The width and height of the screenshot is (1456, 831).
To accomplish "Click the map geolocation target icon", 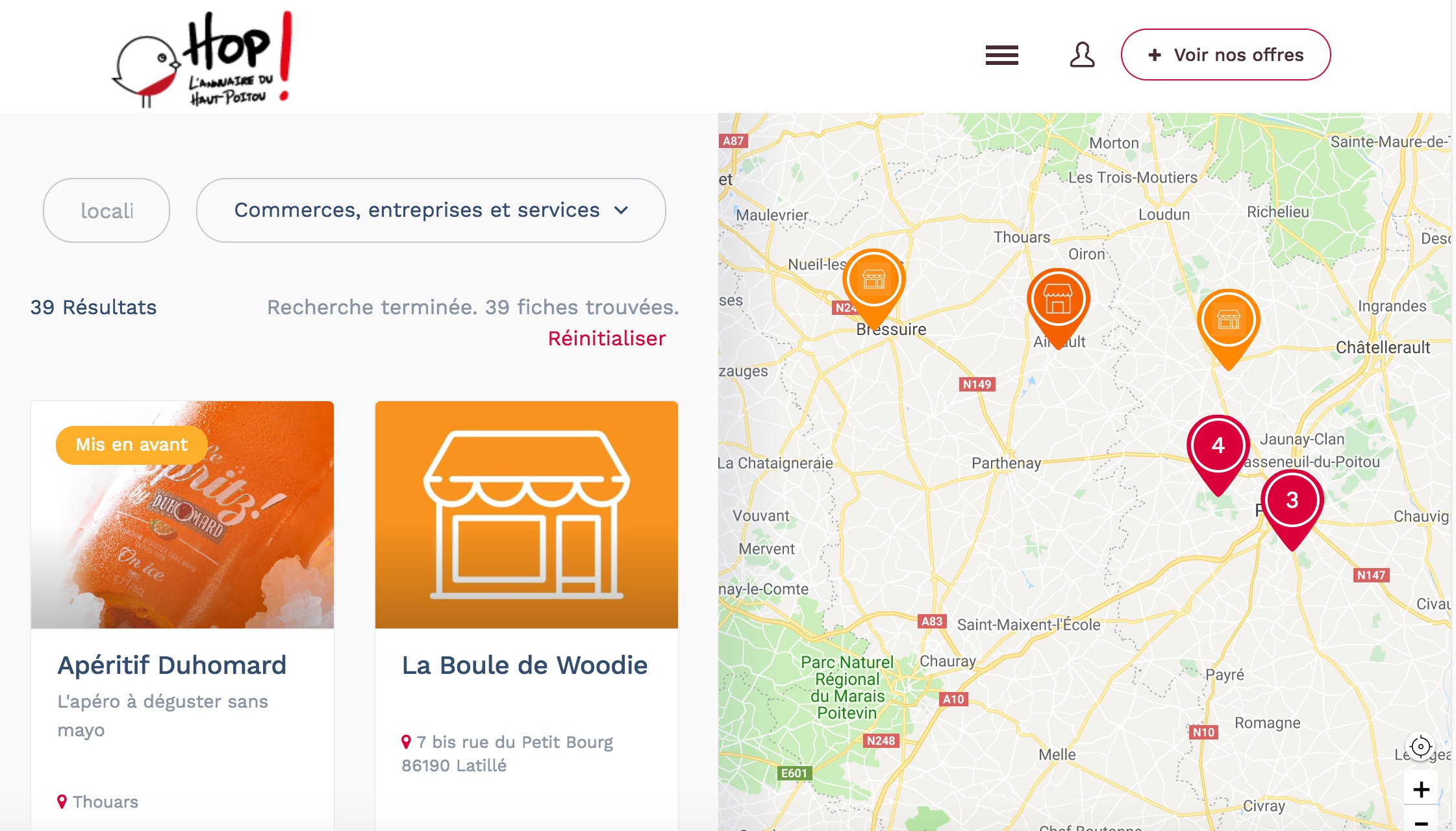I will 1421,747.
